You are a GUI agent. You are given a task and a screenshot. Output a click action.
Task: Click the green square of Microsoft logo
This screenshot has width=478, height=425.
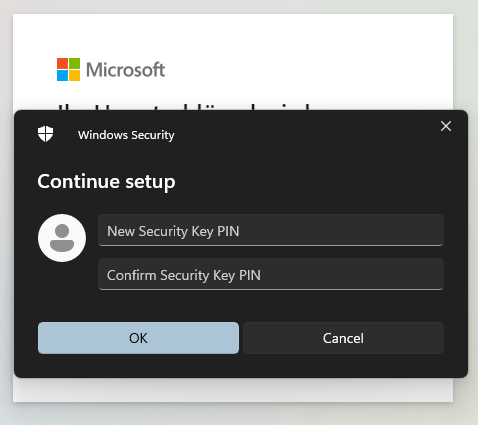tap(75, 63)
